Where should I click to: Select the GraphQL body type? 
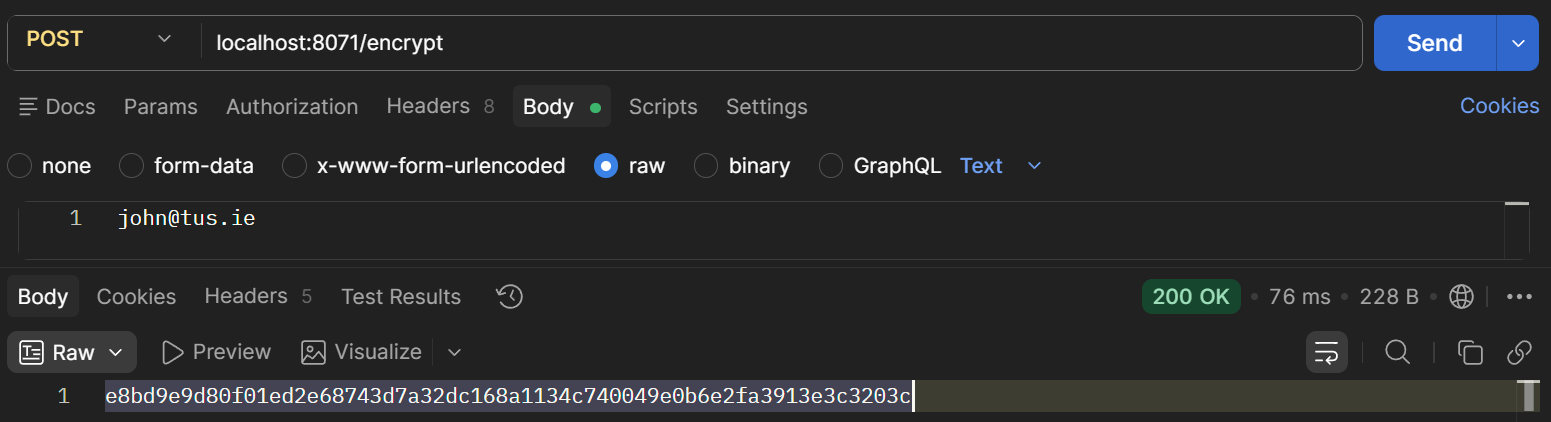point(880,166)
